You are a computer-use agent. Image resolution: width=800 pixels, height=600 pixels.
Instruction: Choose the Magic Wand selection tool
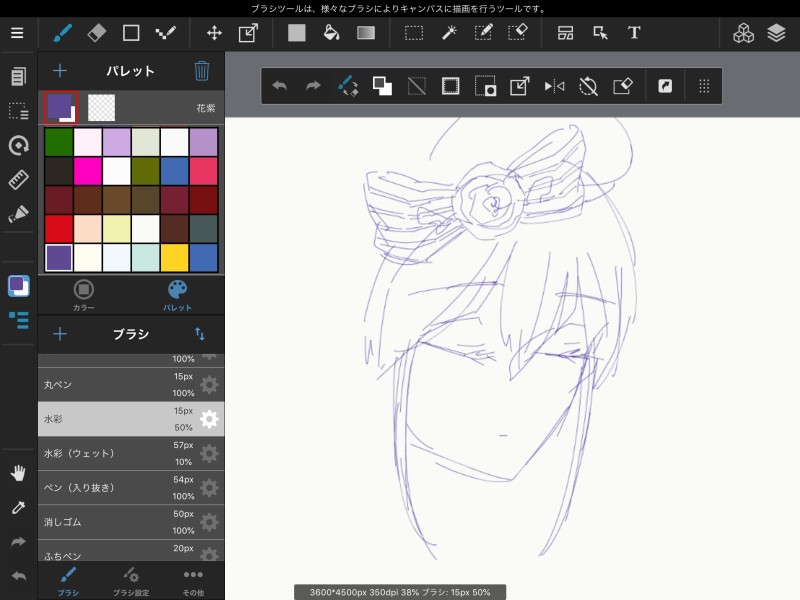tap(449, 32)
